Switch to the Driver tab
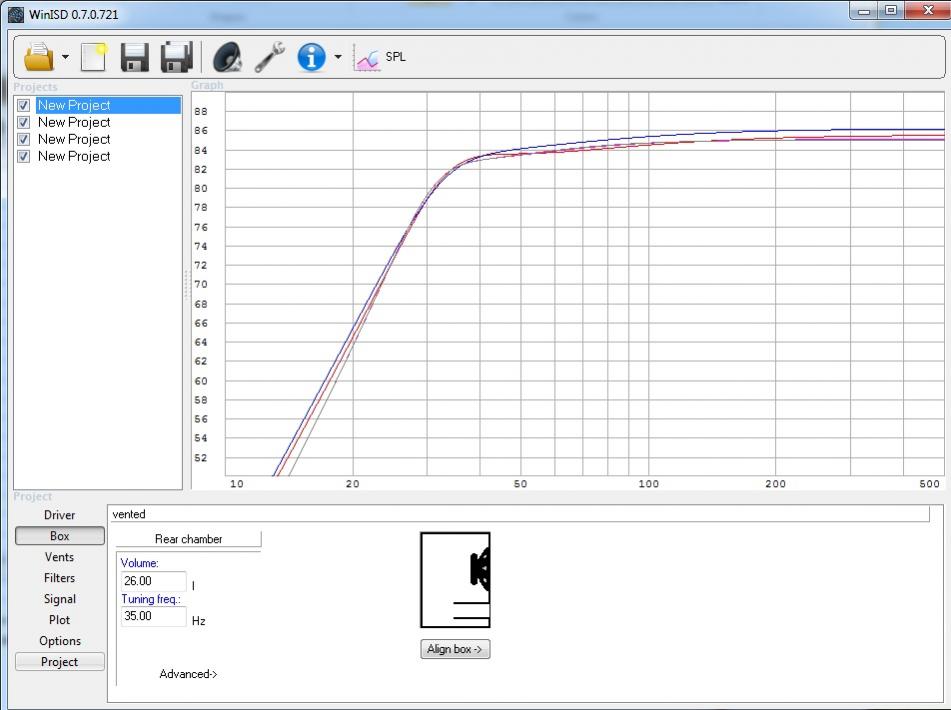 coord(59,515)
